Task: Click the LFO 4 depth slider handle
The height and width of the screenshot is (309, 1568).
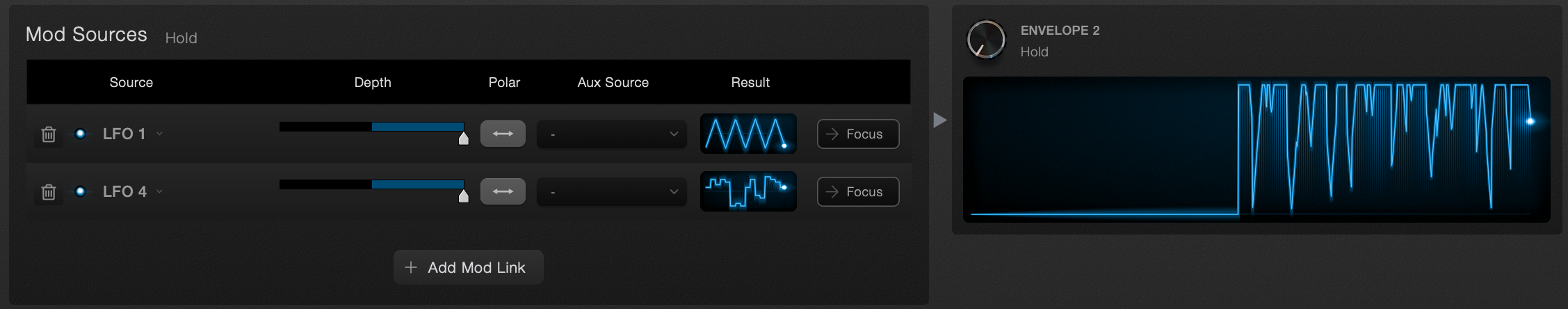Action: tap(464, 196)
